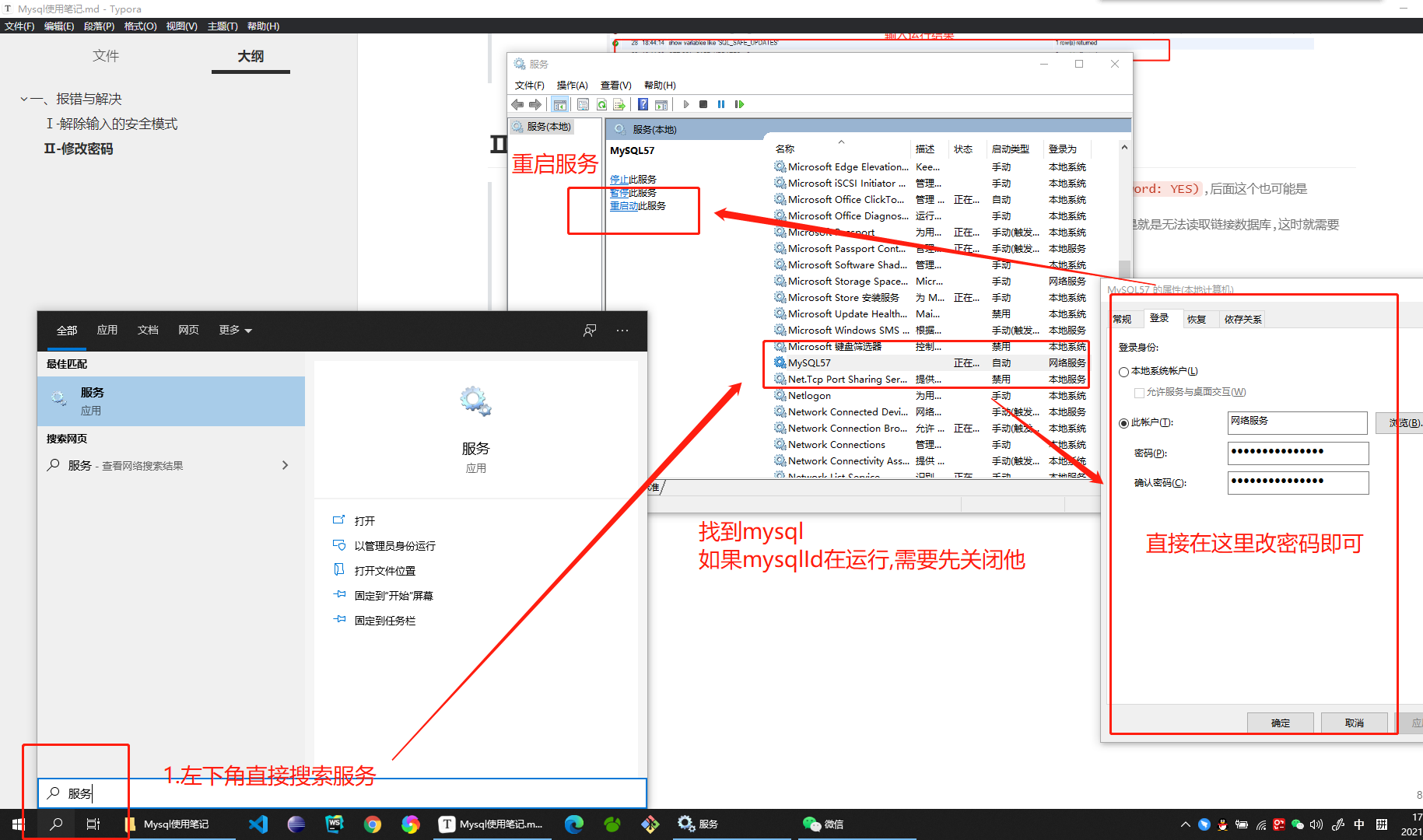Viewport: 1423px width, 840px height.
Task: Click the Forward arrow in Services toolbar
Action: [535, 104]
